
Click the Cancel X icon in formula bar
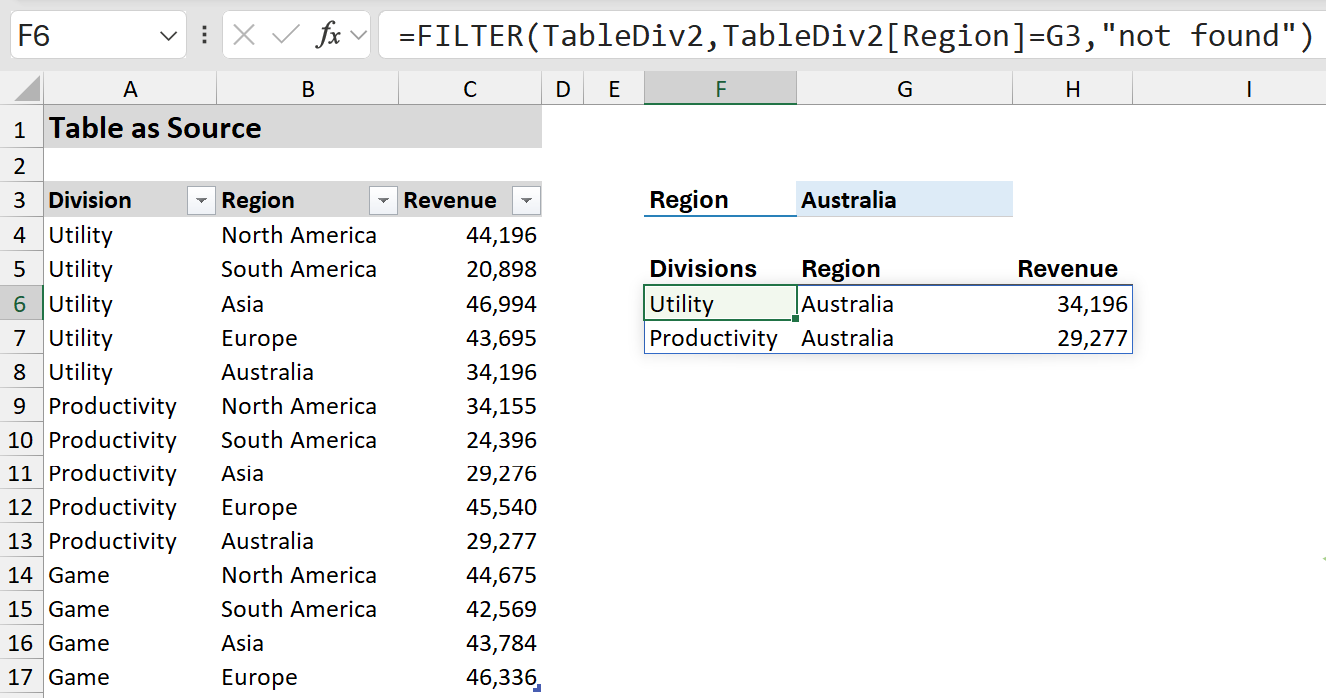(243, 36)
